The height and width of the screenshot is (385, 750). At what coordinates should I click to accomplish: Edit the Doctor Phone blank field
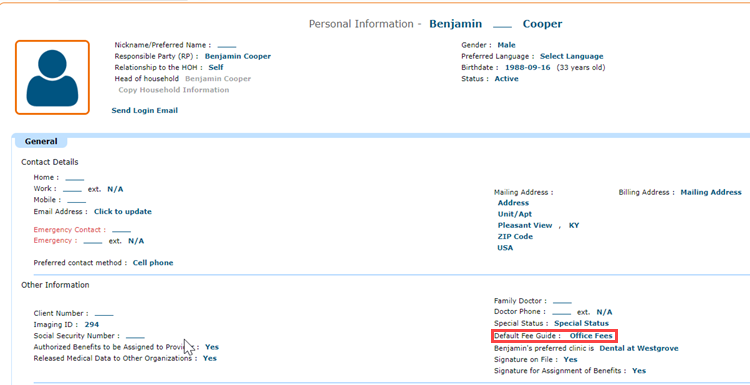[x=562, y=312]
